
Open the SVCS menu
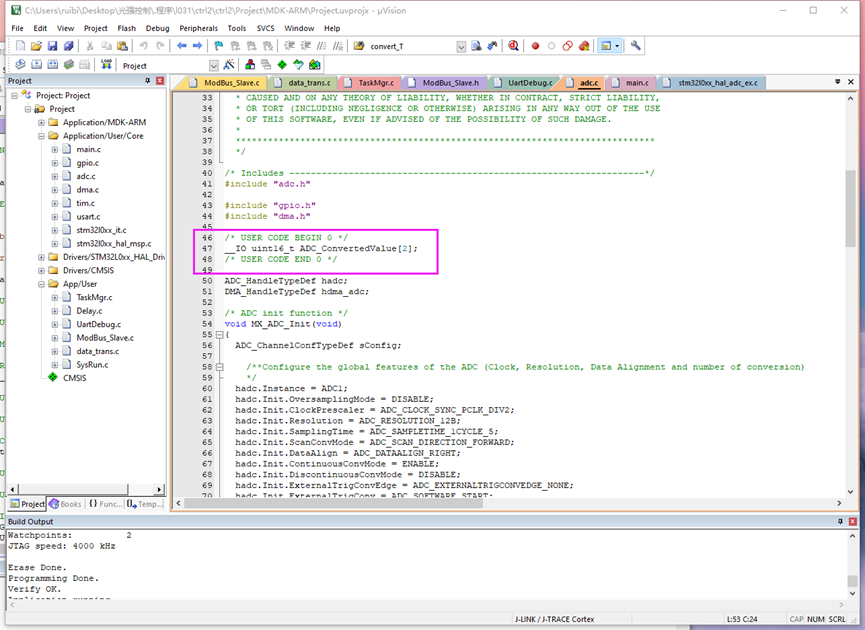[265, 28]
